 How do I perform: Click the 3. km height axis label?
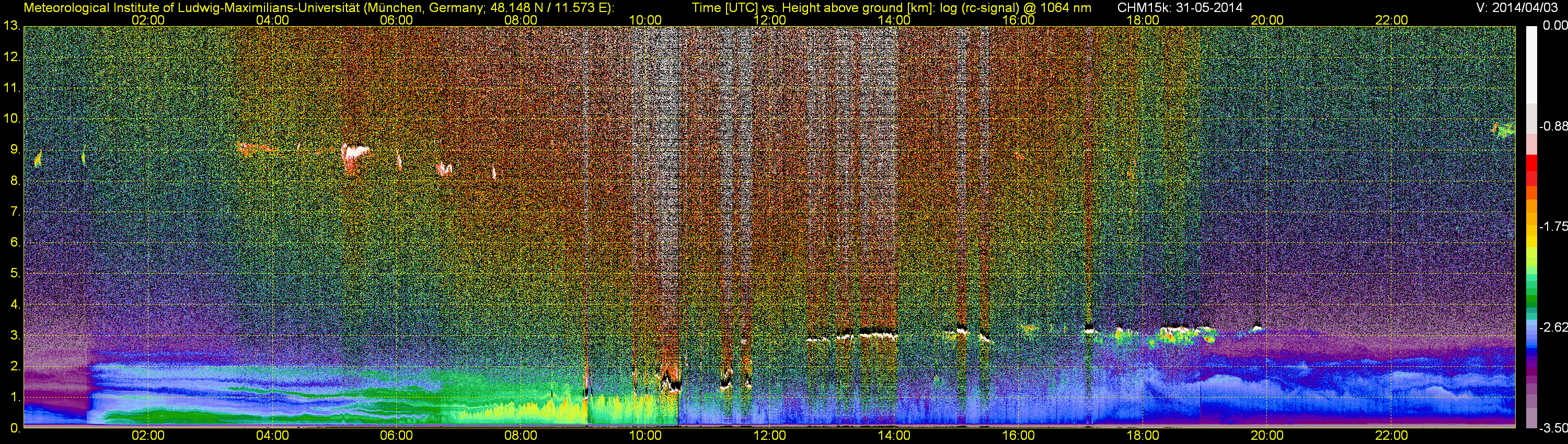point(16,335)
